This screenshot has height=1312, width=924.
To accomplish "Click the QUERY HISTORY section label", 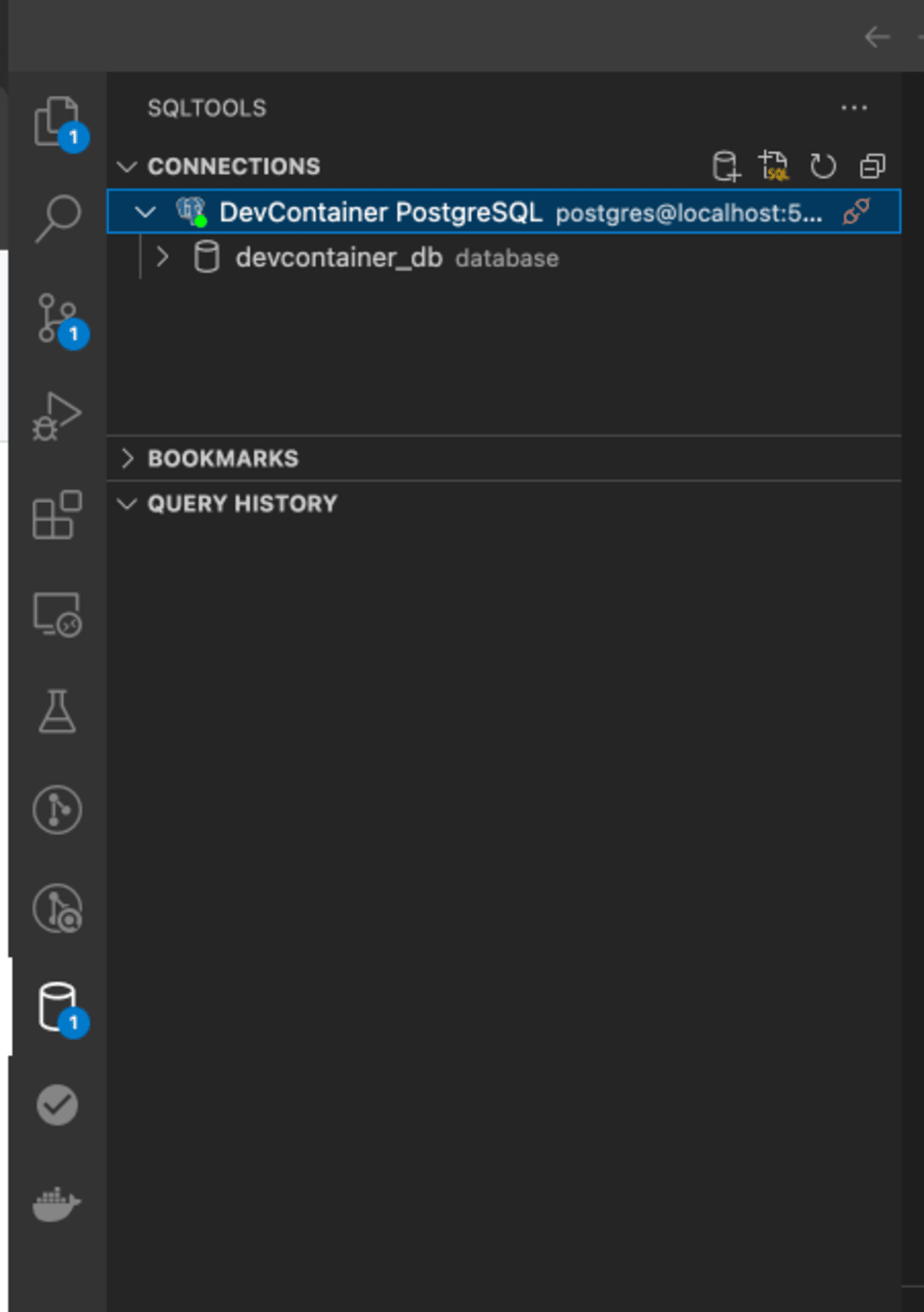I will 243,504.
